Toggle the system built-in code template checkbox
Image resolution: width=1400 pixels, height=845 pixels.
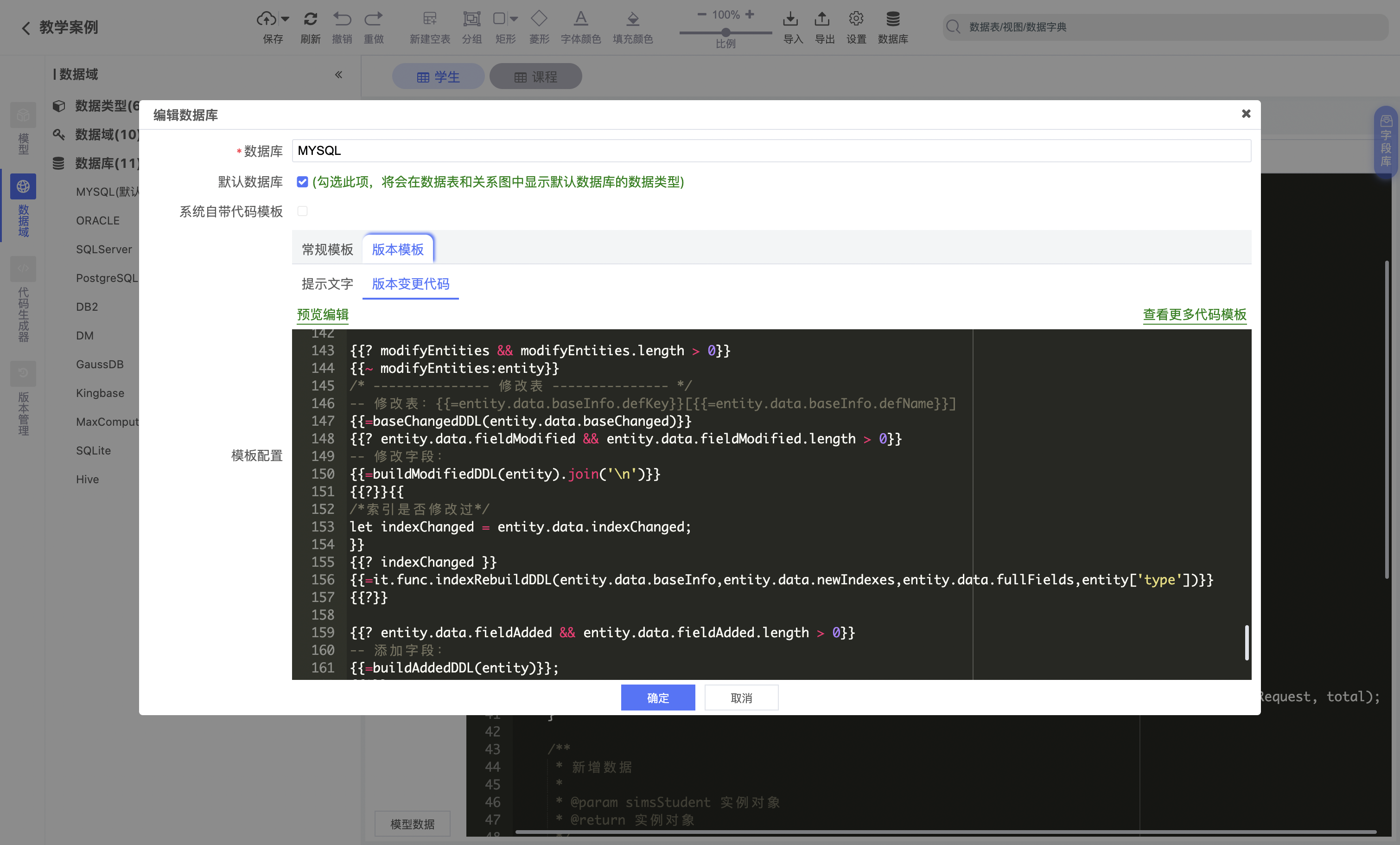coord(302,211)
